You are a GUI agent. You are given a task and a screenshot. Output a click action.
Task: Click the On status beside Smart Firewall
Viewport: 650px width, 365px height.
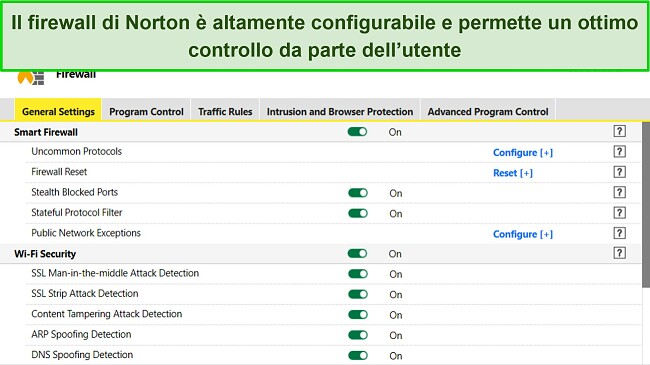coord(395,132)
